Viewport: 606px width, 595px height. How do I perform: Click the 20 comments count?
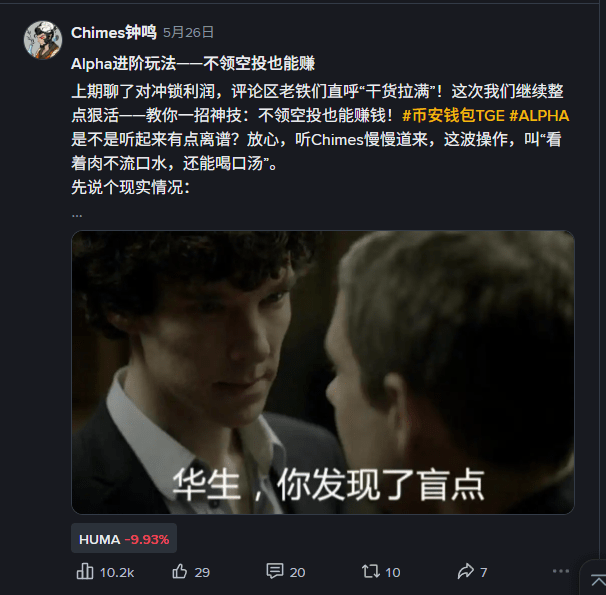coord(297,573)
